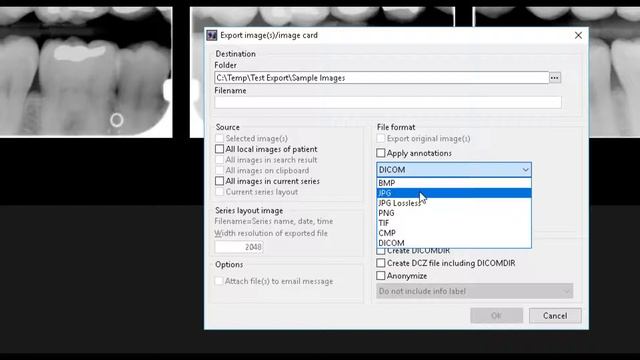Close the Export image dialog

[578, 36]
